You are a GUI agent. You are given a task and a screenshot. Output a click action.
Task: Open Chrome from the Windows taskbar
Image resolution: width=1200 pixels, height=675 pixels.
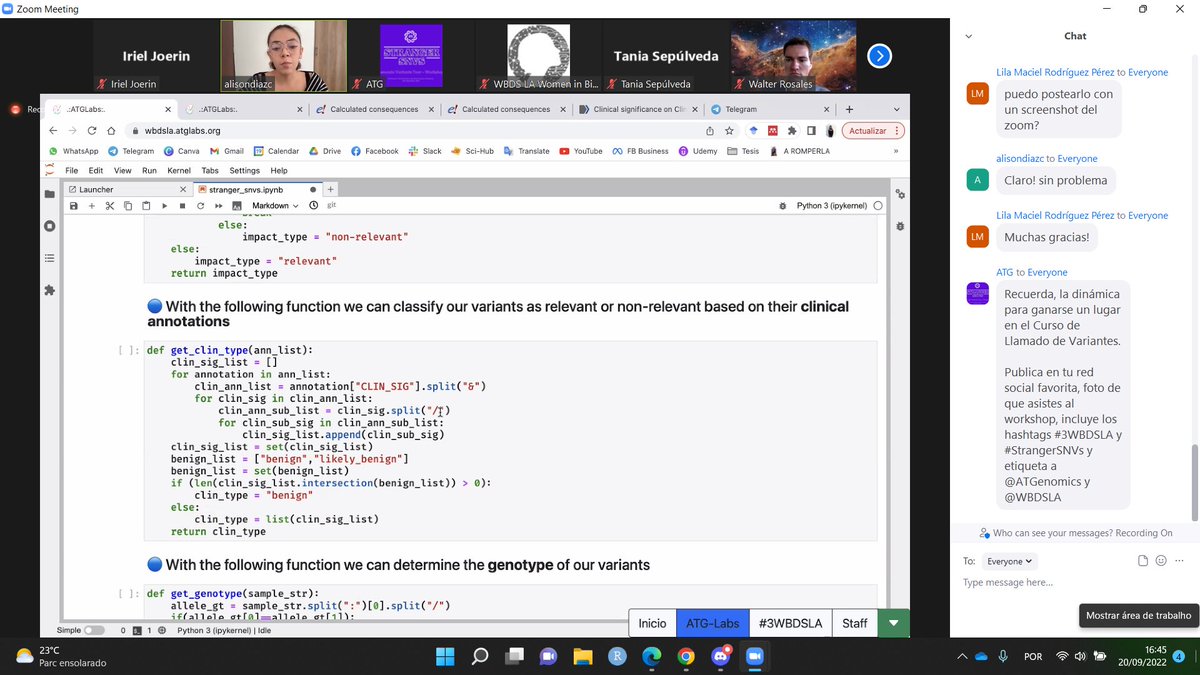pyautogui.click(x=685, y=657)
